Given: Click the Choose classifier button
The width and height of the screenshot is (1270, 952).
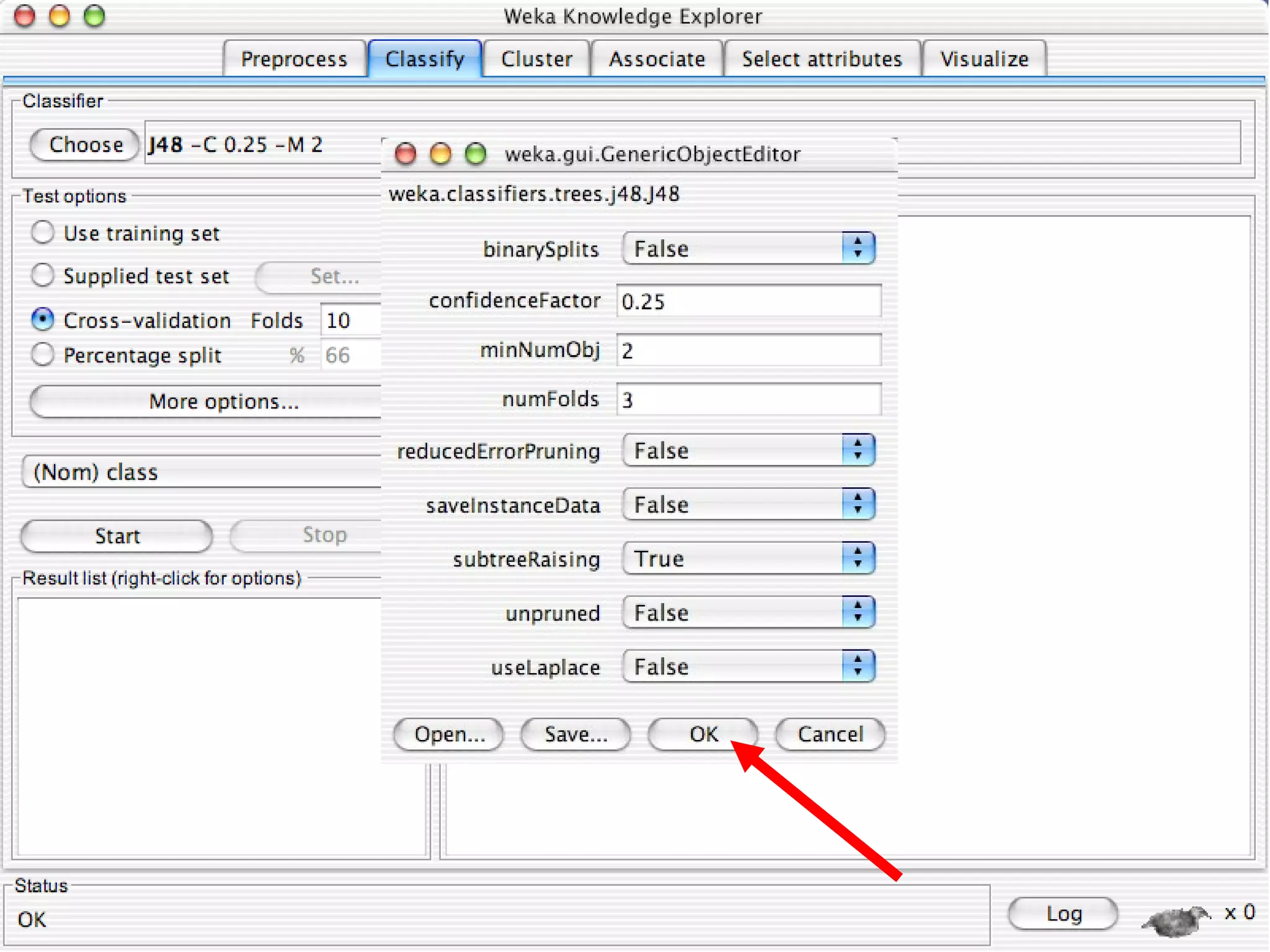Looking at the screenshot, I should (x=86, y=144).
